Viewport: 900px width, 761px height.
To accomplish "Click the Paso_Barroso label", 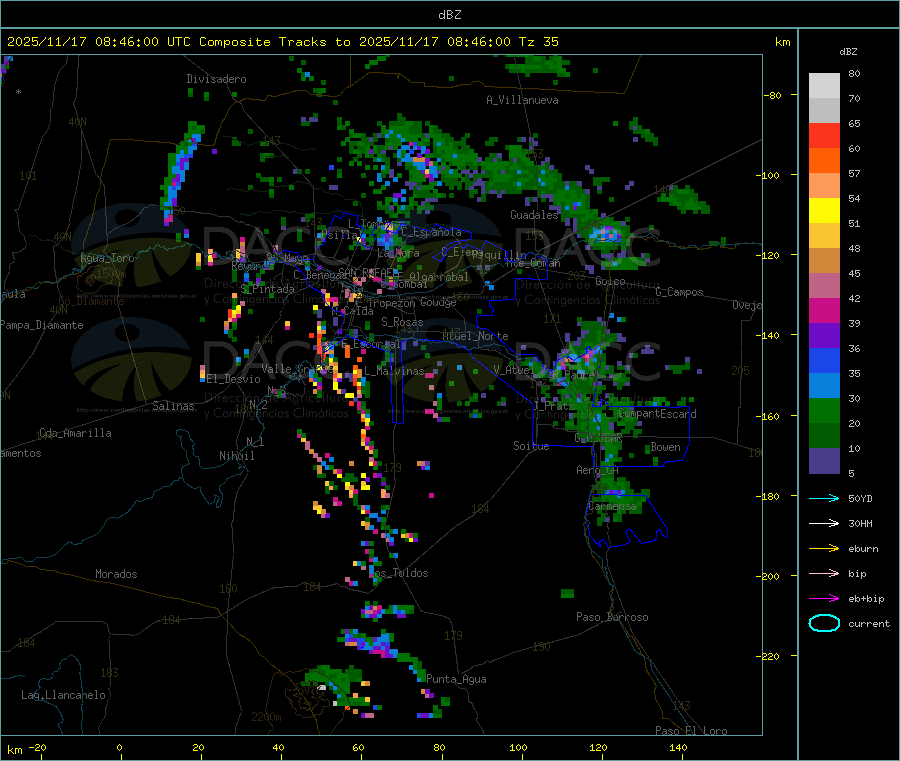I will (612, 618).
